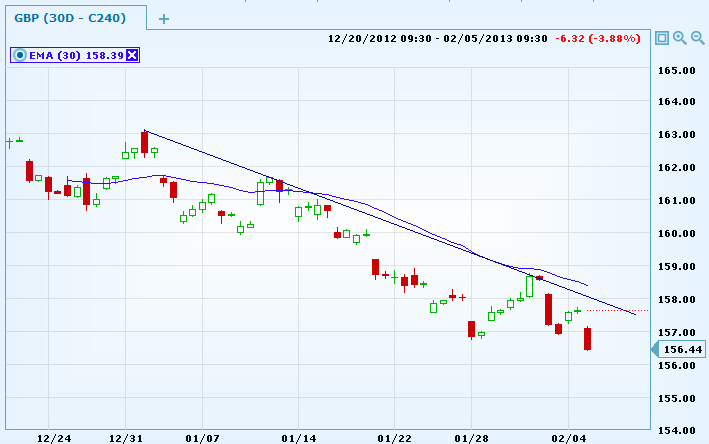Viewport: 709px width, 444px height.
Task: Click the date range 12/20/2012 - 02/05/2013 text
Action: pyautogui.click(x=437, y=39)
